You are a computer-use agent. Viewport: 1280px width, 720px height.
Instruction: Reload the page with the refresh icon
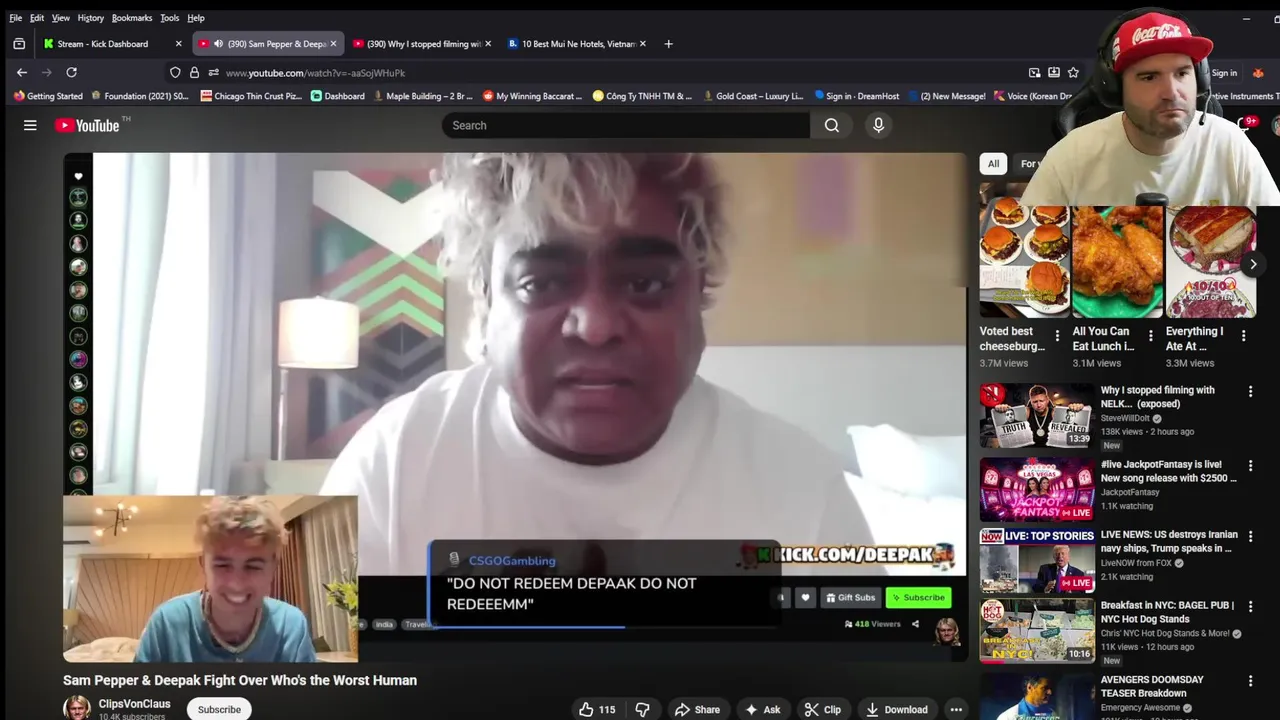71,72
